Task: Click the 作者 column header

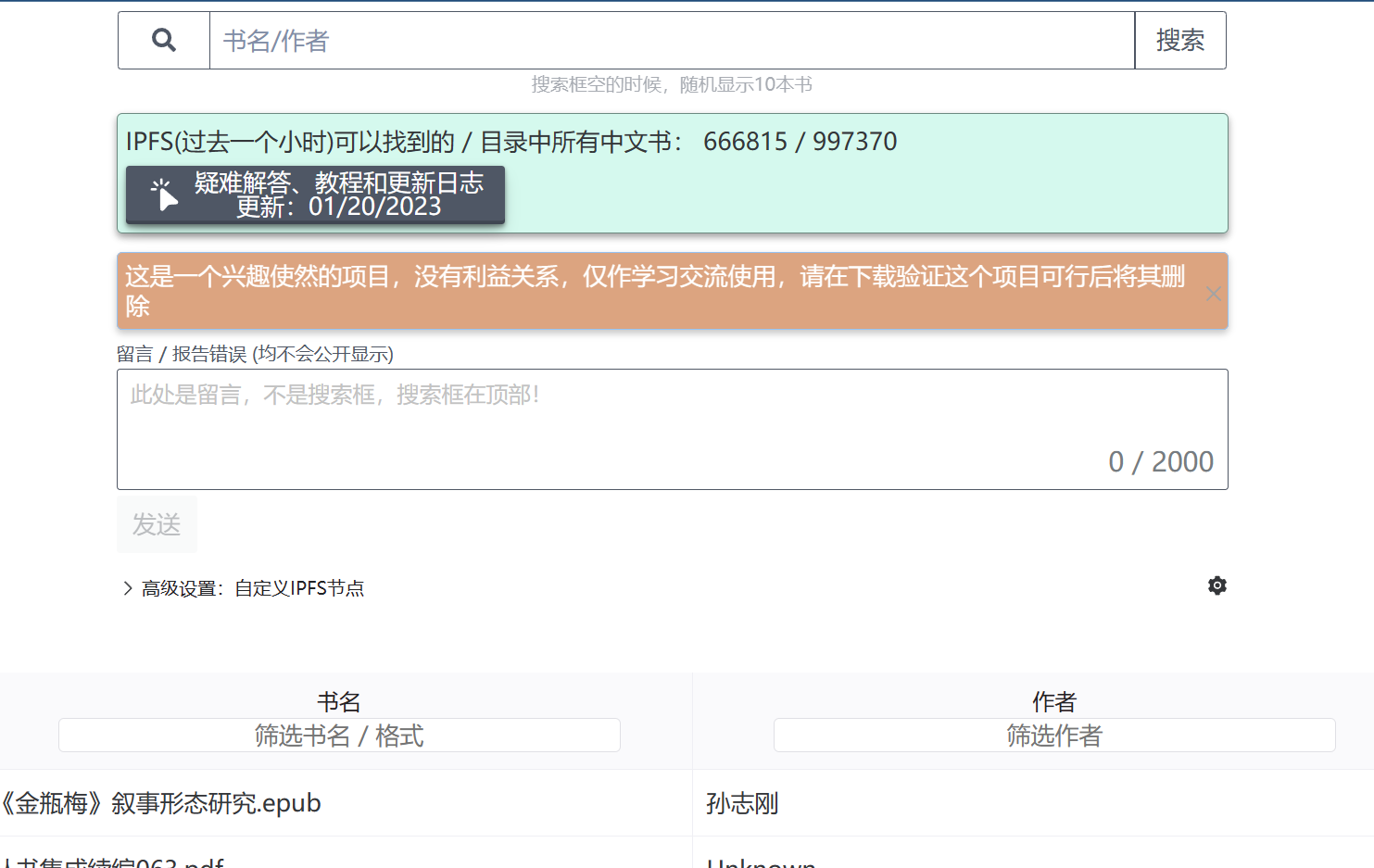Action: coord(1054,701)
